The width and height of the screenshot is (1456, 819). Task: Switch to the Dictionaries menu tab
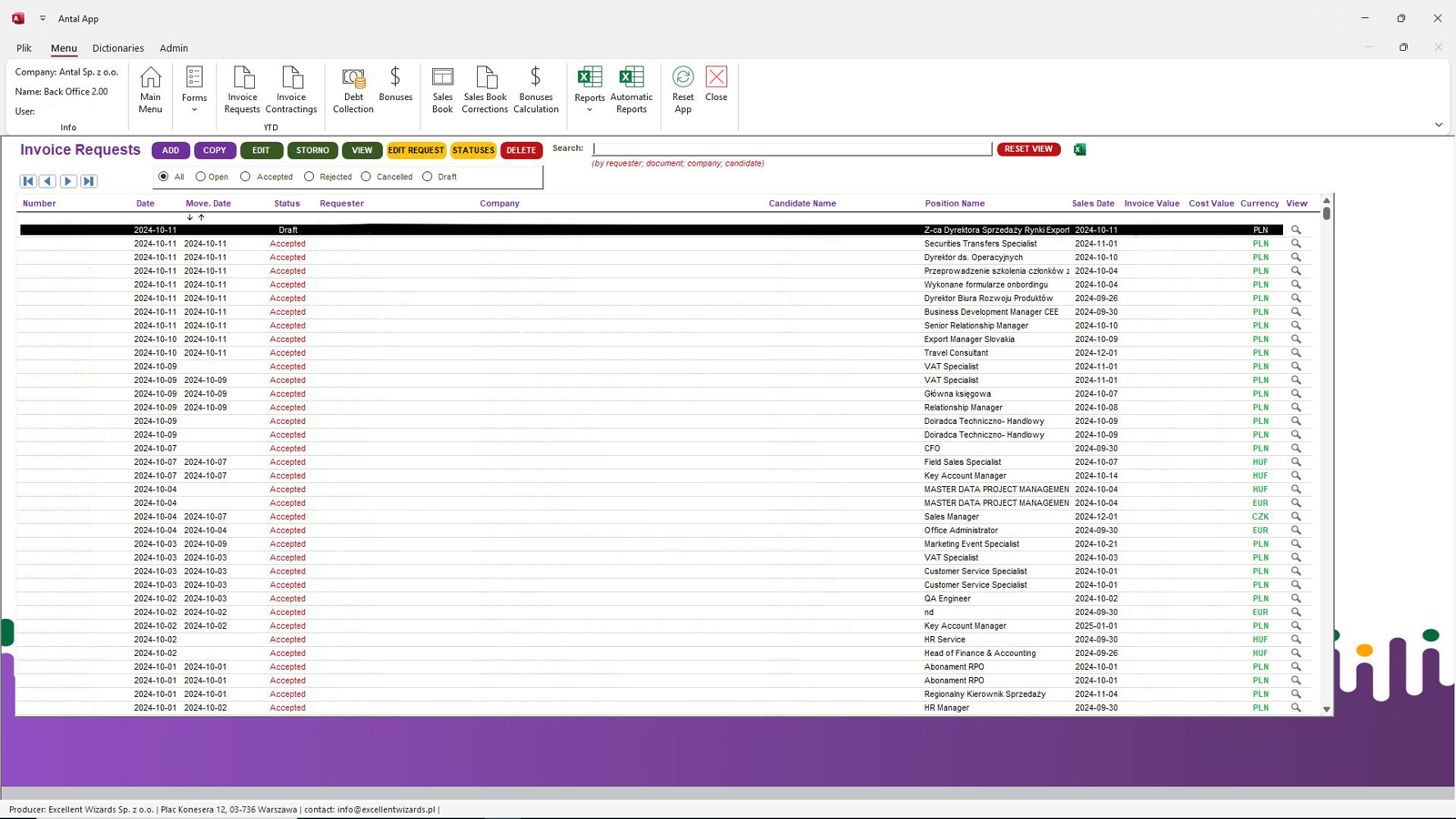coord(117,48)
